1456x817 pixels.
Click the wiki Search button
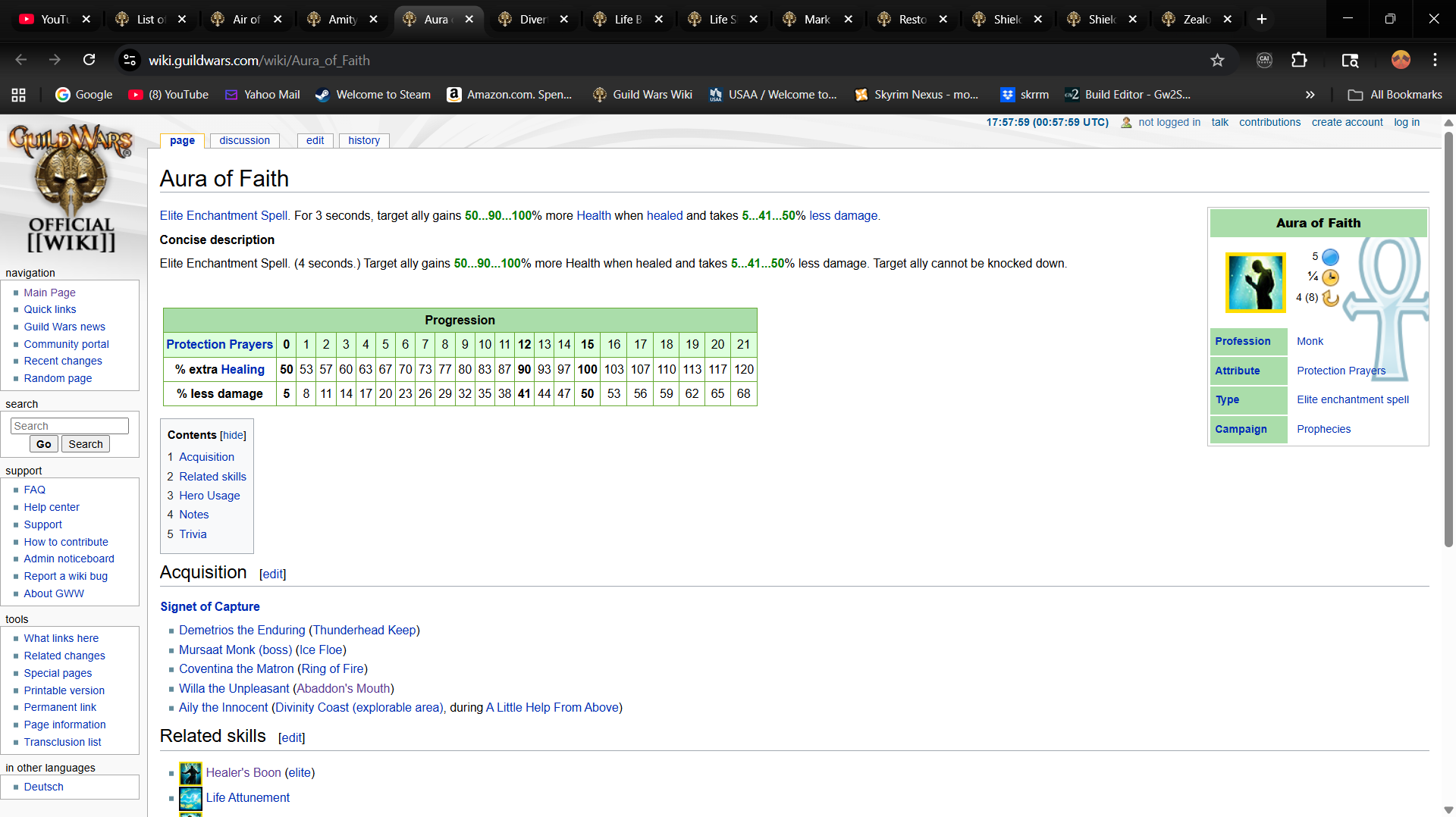[x=86, y=444]
